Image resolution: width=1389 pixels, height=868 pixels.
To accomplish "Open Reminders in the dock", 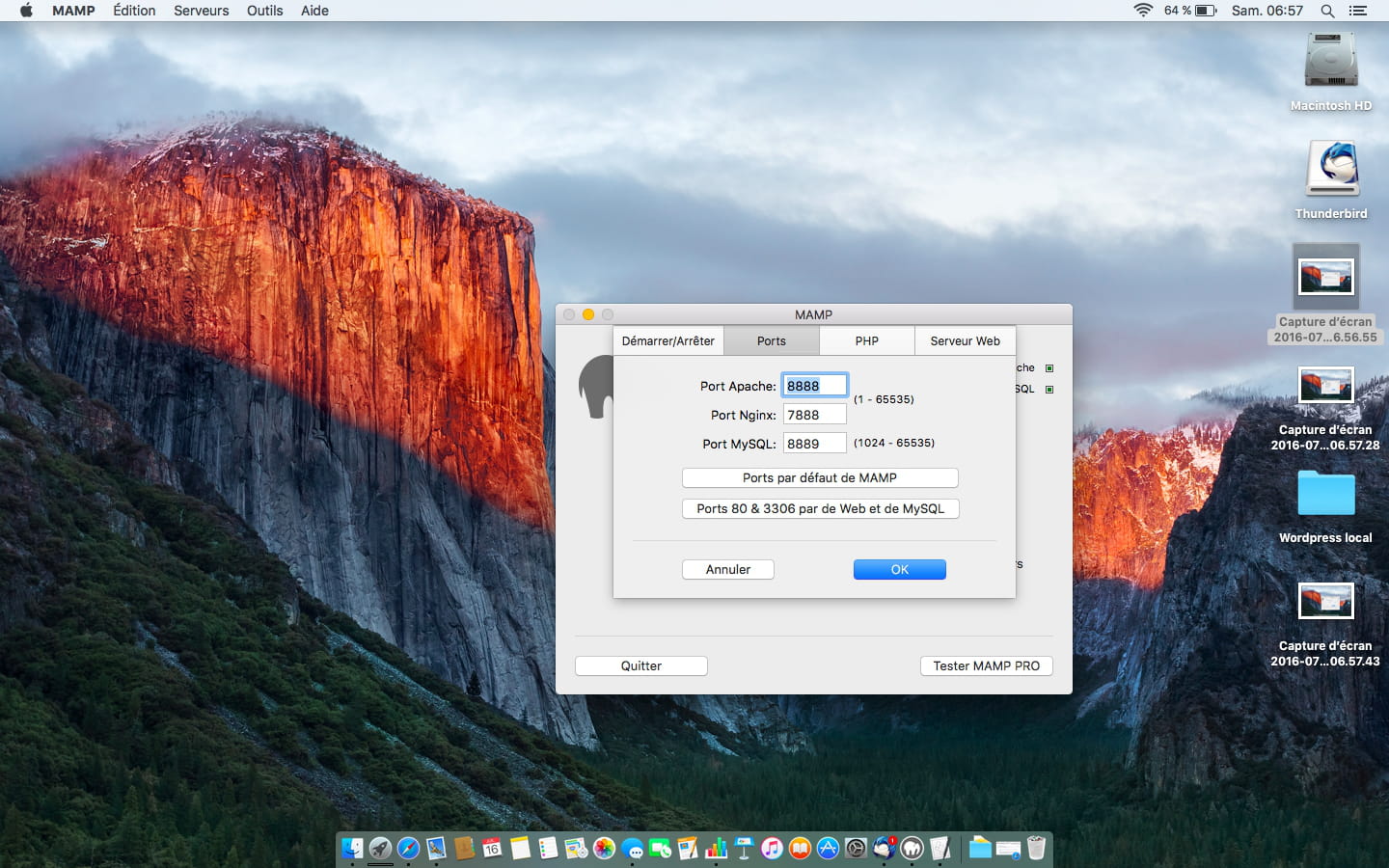I will click(548, 848).
